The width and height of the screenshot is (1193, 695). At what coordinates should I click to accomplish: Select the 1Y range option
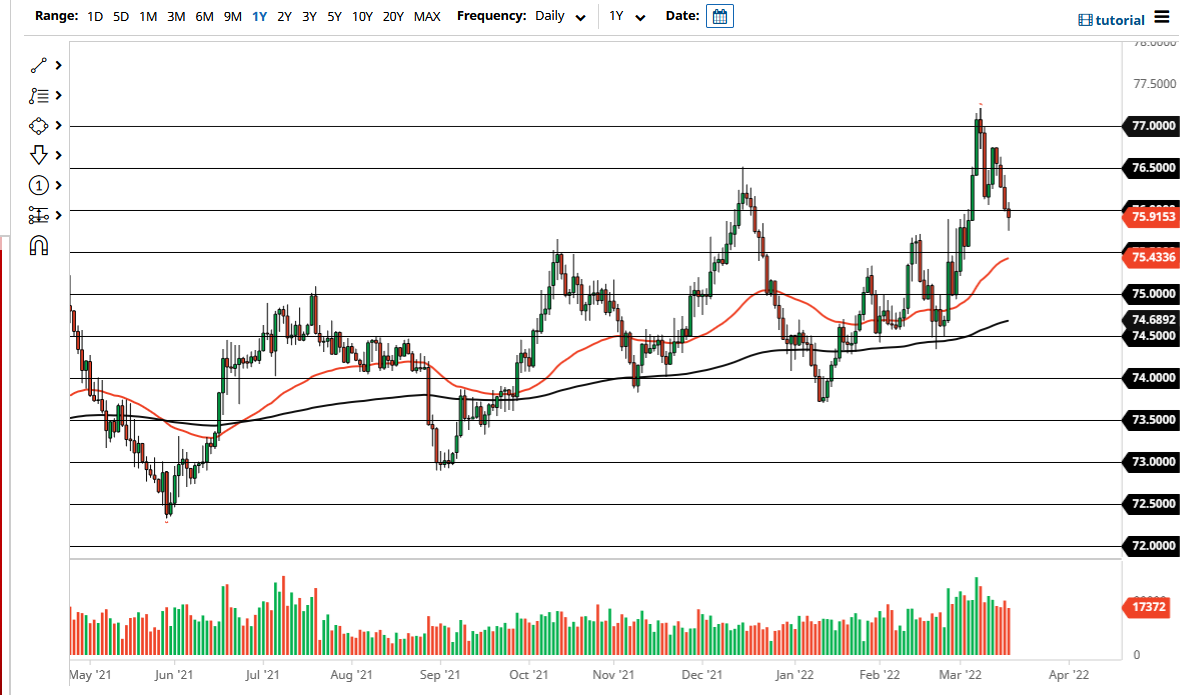click(258, 16)
